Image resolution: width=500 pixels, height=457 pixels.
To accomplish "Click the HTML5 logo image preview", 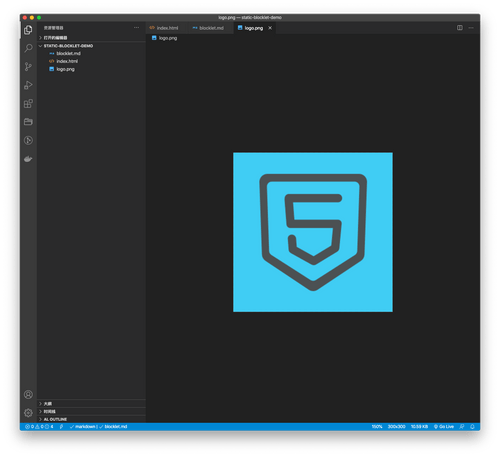I will (313, 232).
